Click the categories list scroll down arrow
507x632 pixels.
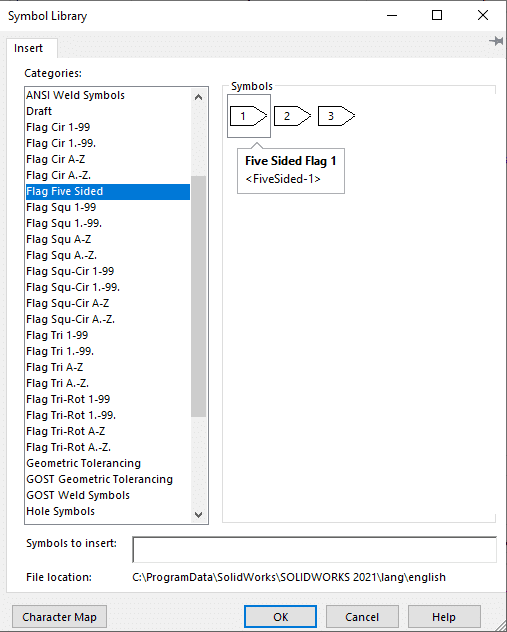click(x=198, y=514)
